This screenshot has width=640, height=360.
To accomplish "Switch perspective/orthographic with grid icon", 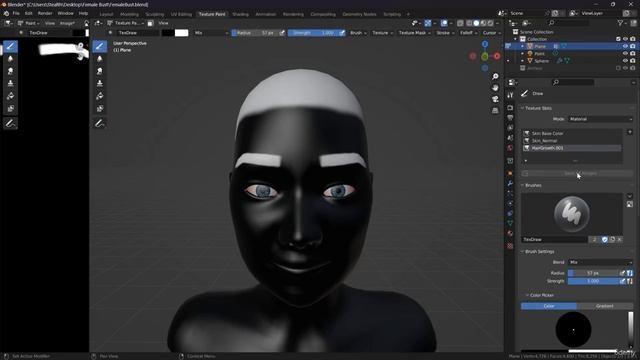I will (x=495, y=111).
